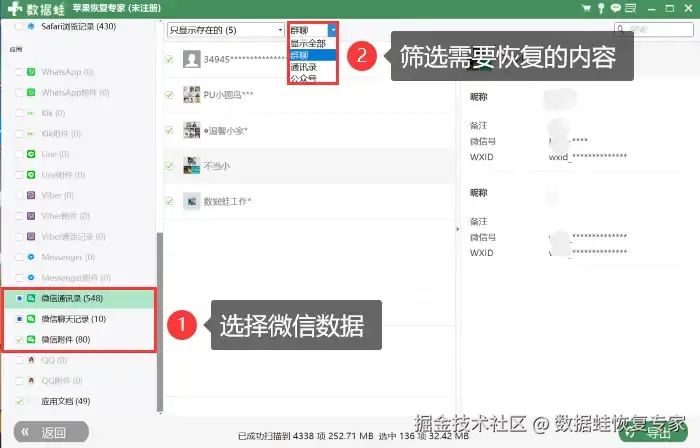Click the magnifier icon in search box

[x=621, y=29]
